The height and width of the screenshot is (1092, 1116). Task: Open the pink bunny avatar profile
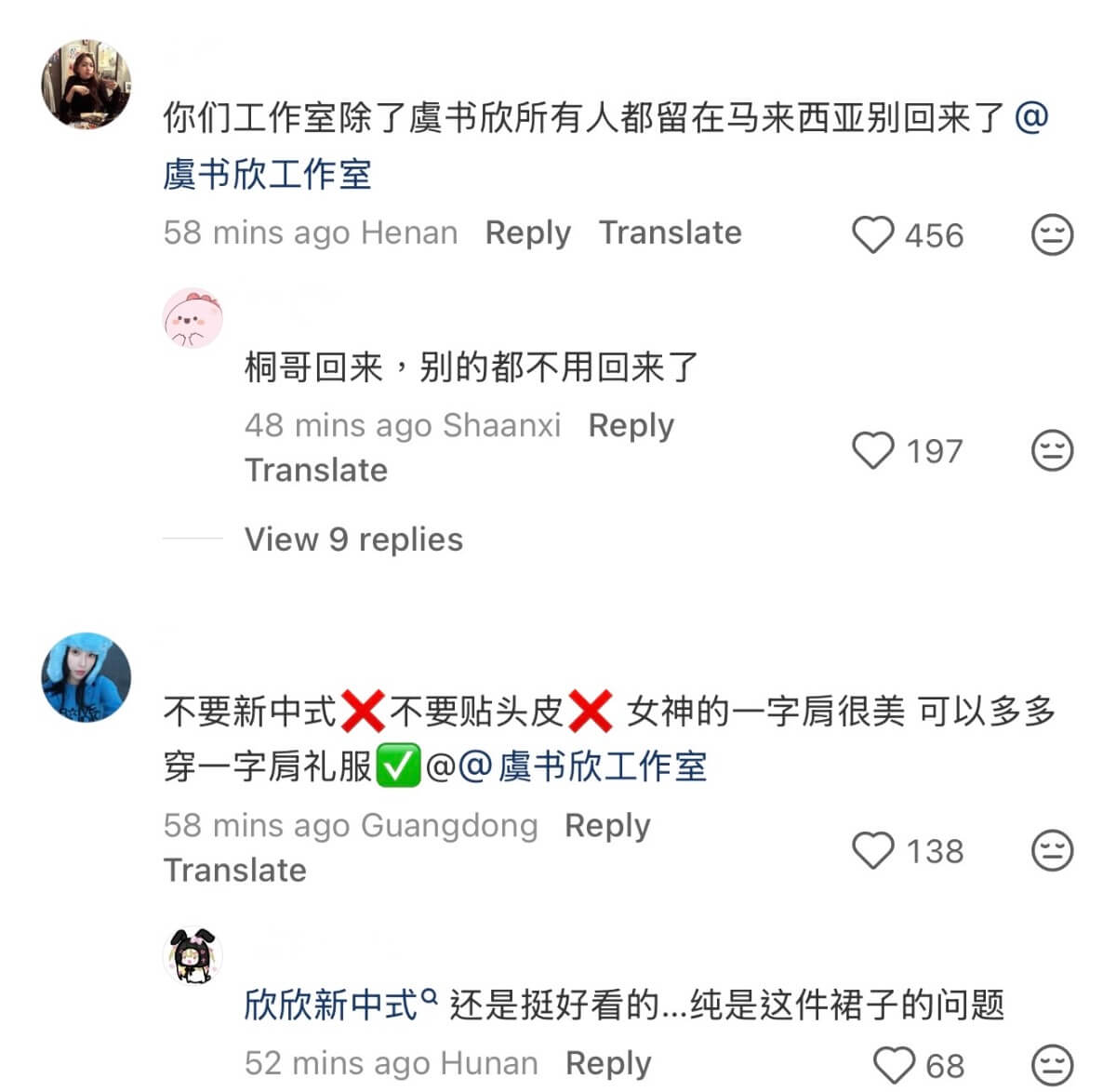[193, 317]
